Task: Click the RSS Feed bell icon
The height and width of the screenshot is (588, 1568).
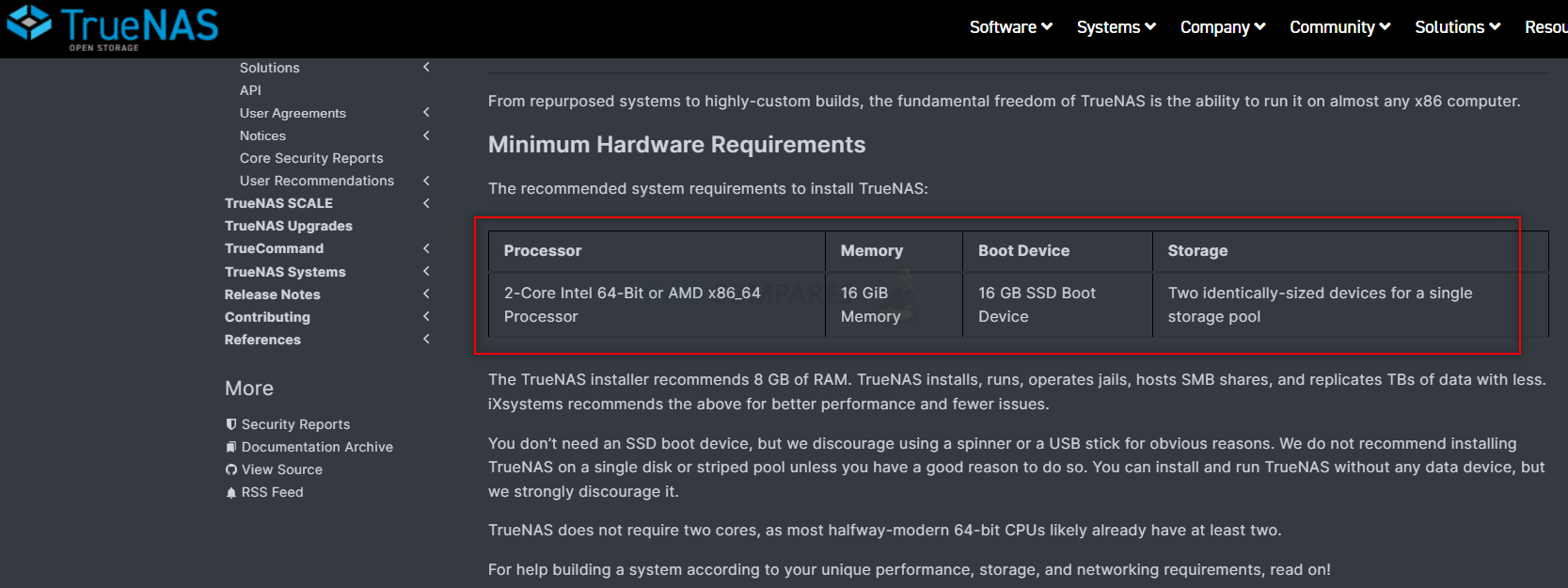Action: coord(231,492)
